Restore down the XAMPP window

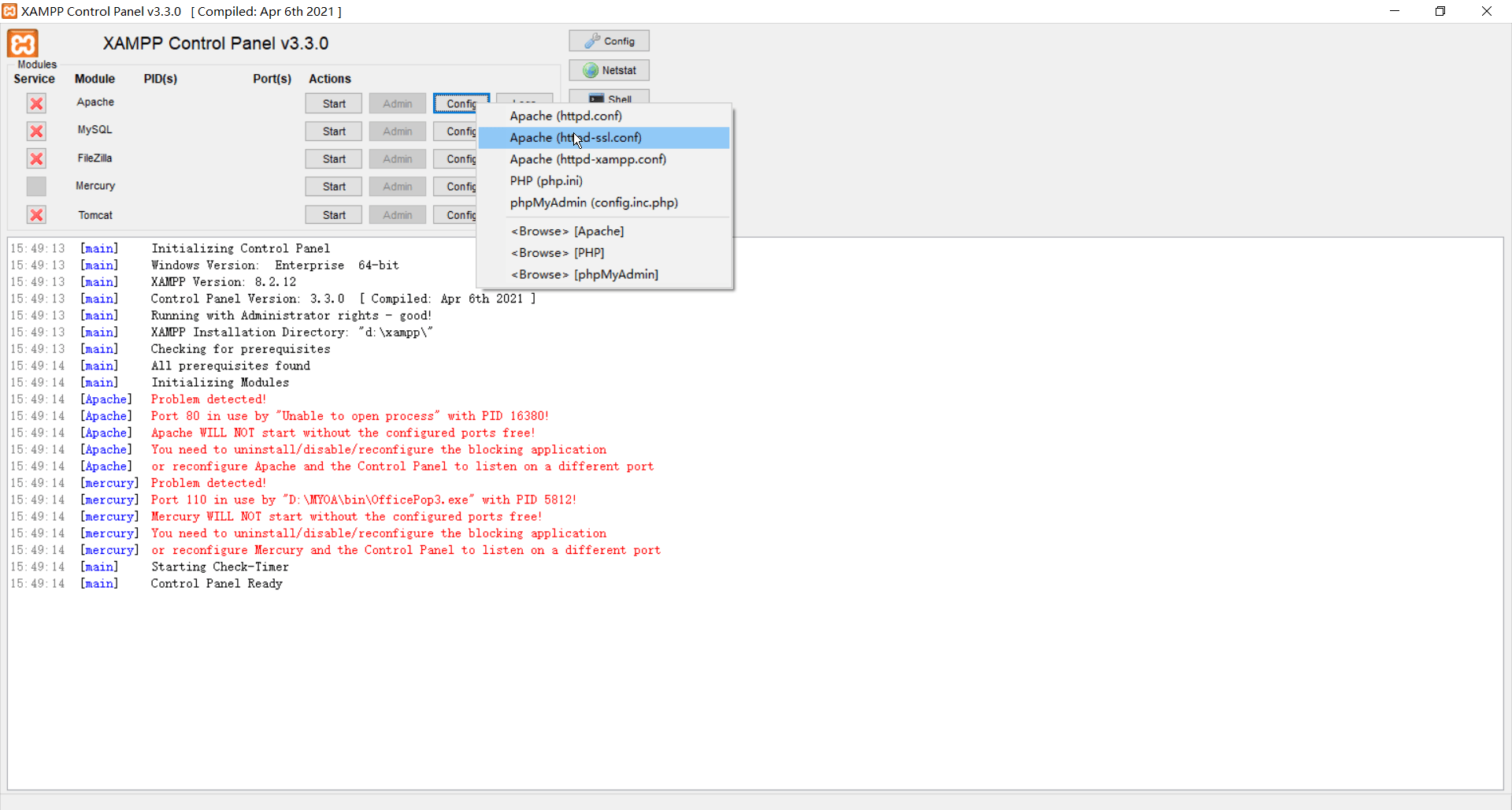tap(1440, 11)
